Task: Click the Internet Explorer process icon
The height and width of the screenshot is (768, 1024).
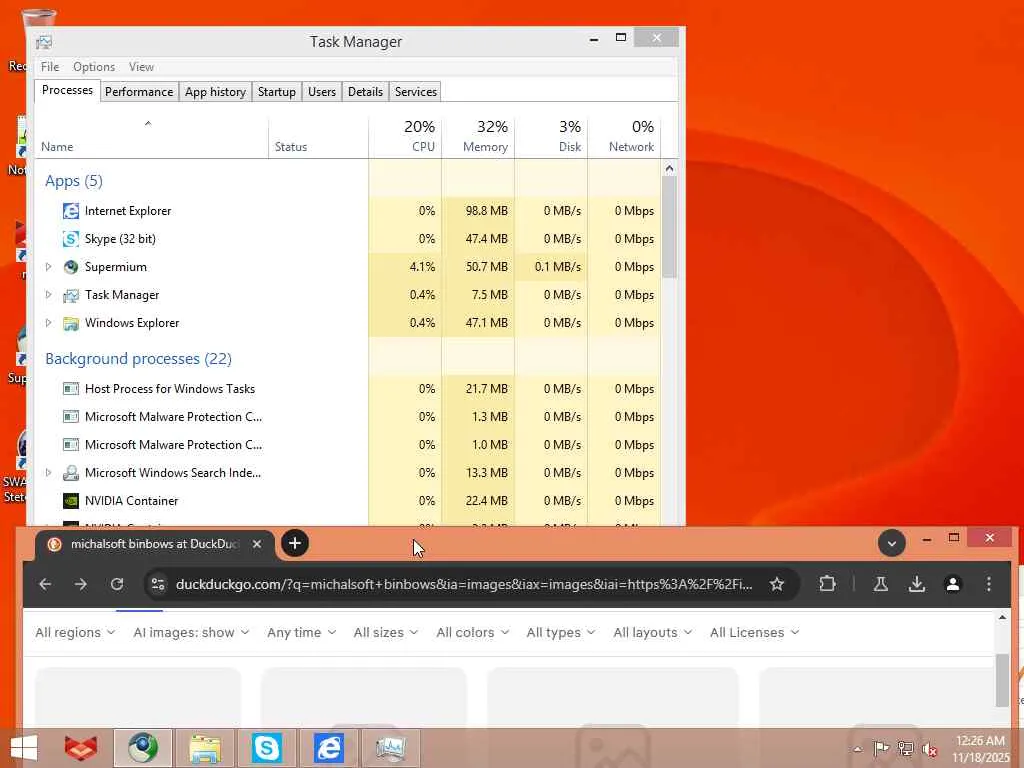Action: 71,211
